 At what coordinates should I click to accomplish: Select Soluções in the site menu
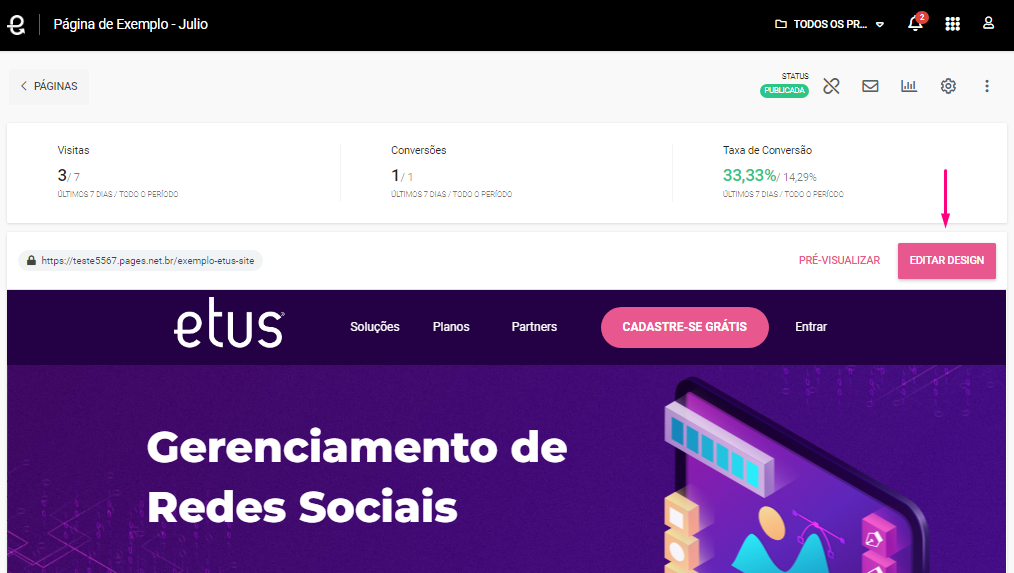[375, 327]
